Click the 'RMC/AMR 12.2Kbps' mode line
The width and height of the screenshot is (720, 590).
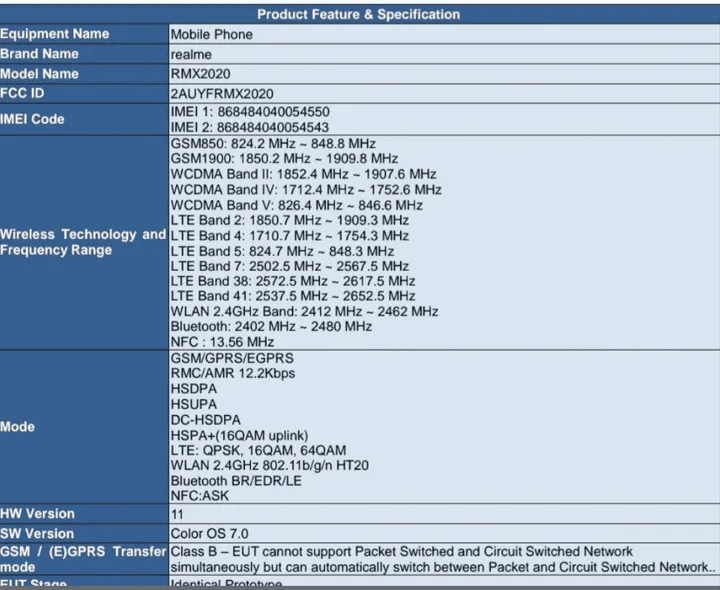(233, 373)
